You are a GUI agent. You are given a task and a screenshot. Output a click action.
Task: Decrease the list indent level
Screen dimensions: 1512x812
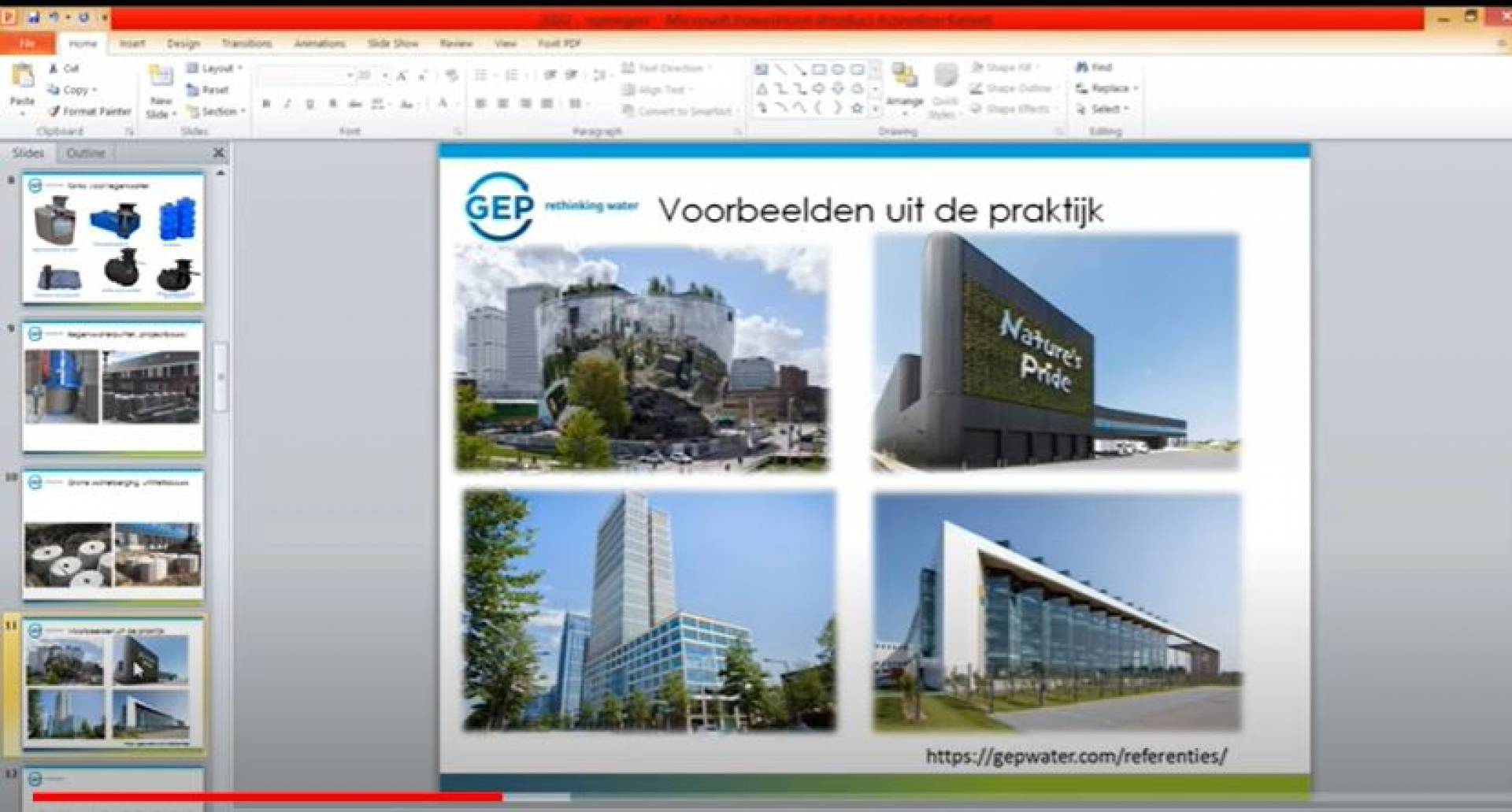tap(550, 76)
